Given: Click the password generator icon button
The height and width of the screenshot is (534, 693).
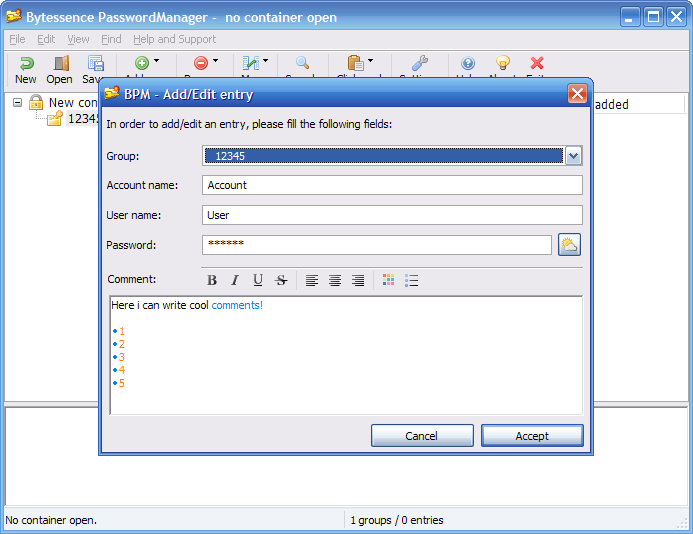Looking at the screenshot, I should (x=569, y=245).
